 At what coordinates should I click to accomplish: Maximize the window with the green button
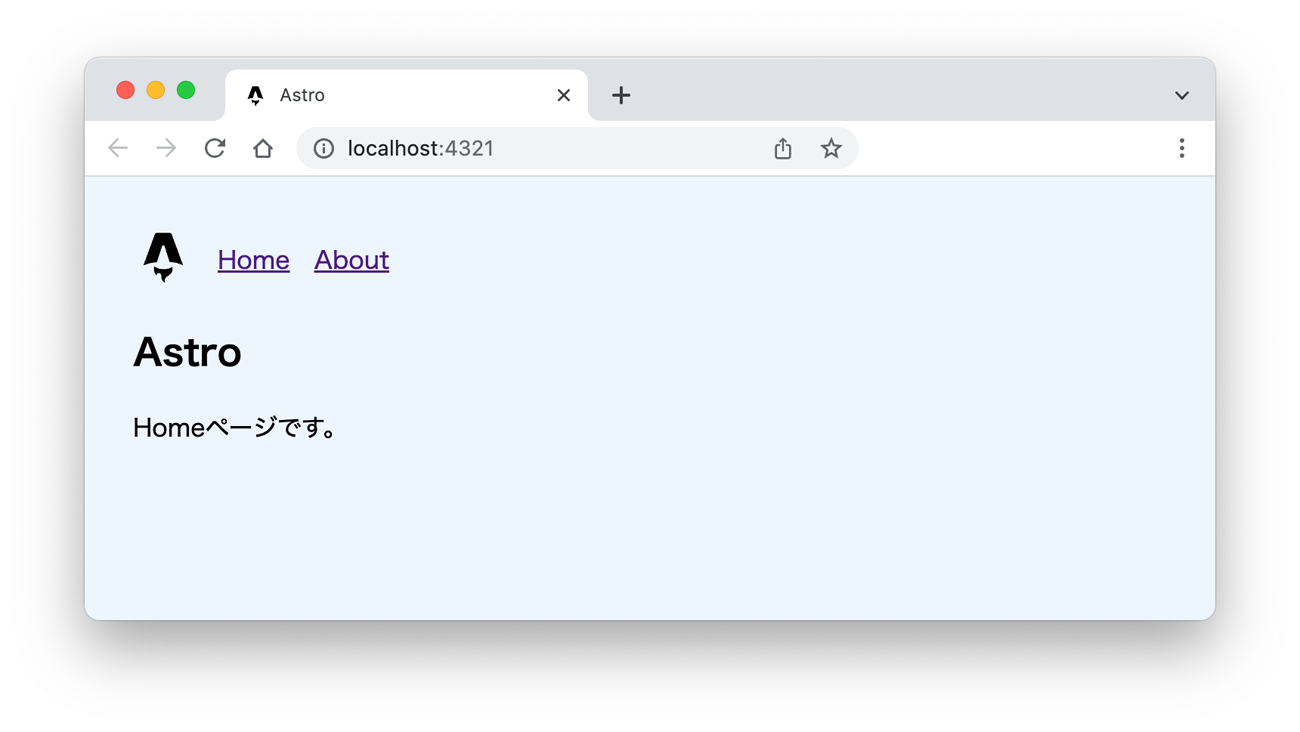tap(186, 90)
